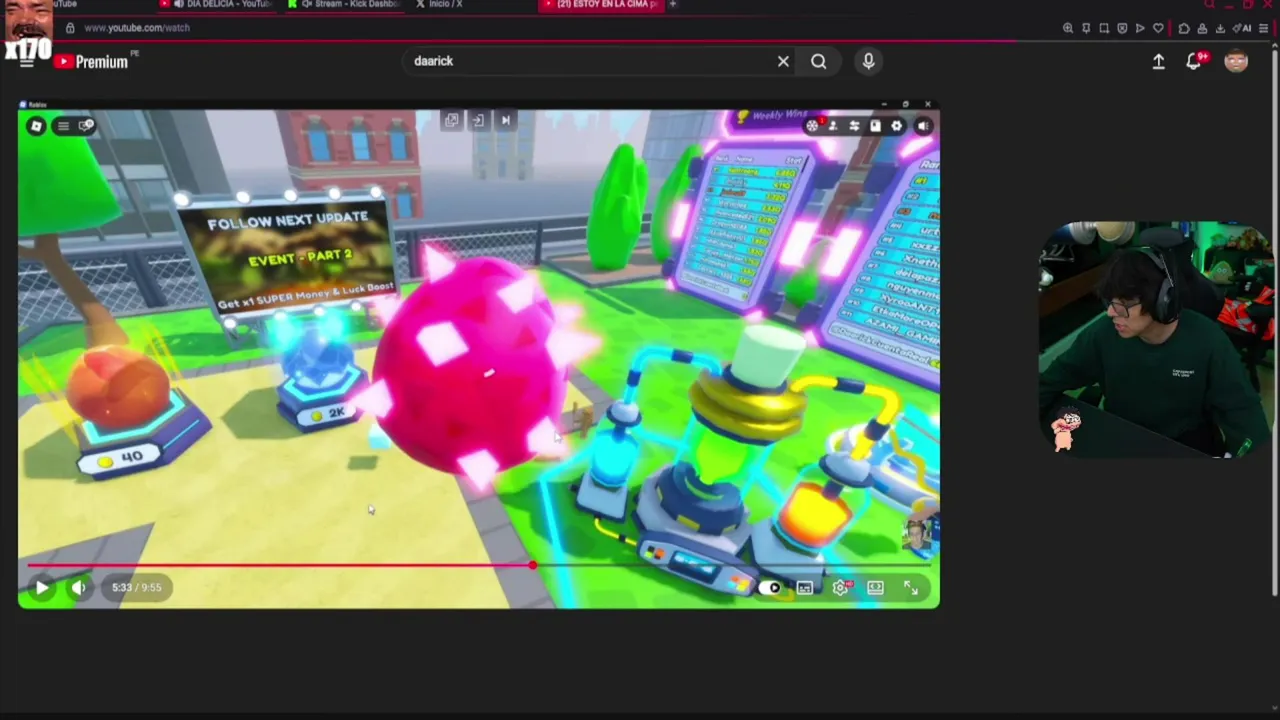Click the screenshot/copy icon at top center
Screen dimensions: 1280x720
452,120
